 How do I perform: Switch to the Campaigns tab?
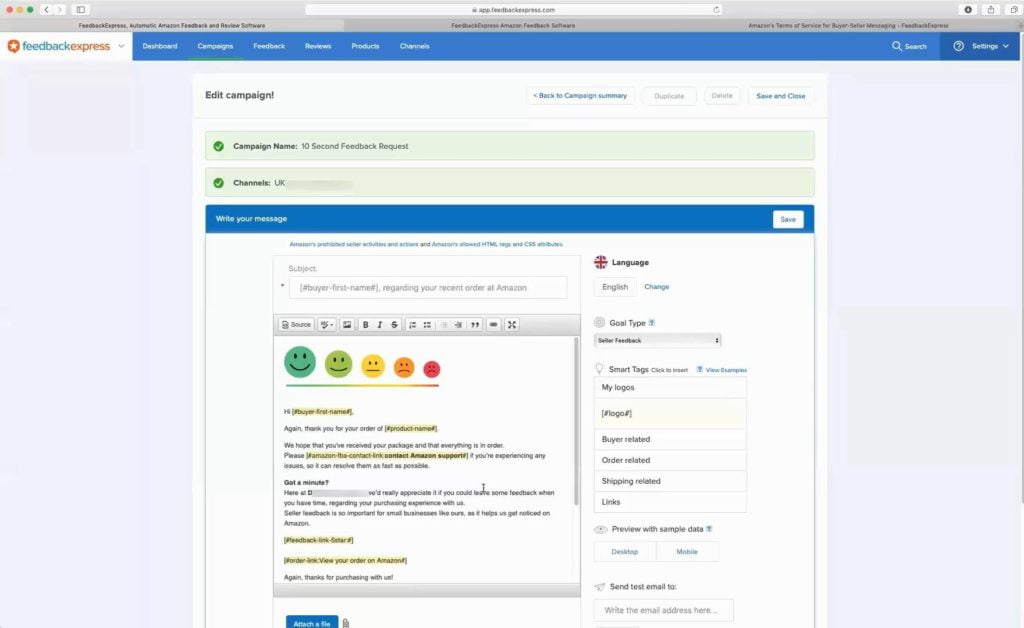tap(216, 46)
